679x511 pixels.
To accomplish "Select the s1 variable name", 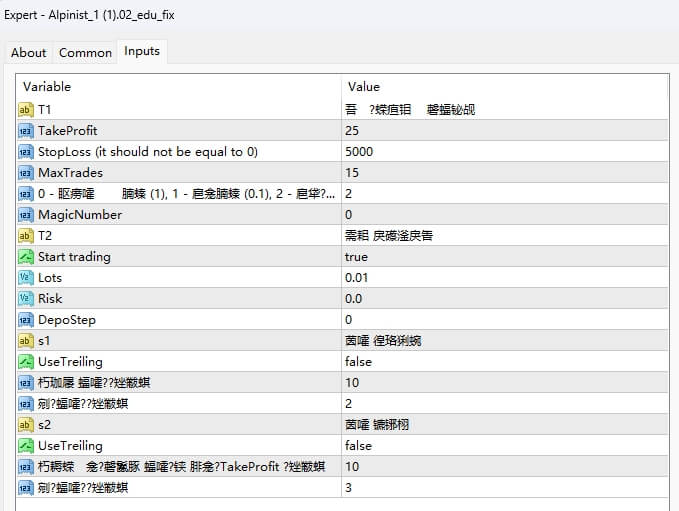I will coord(44,341).
